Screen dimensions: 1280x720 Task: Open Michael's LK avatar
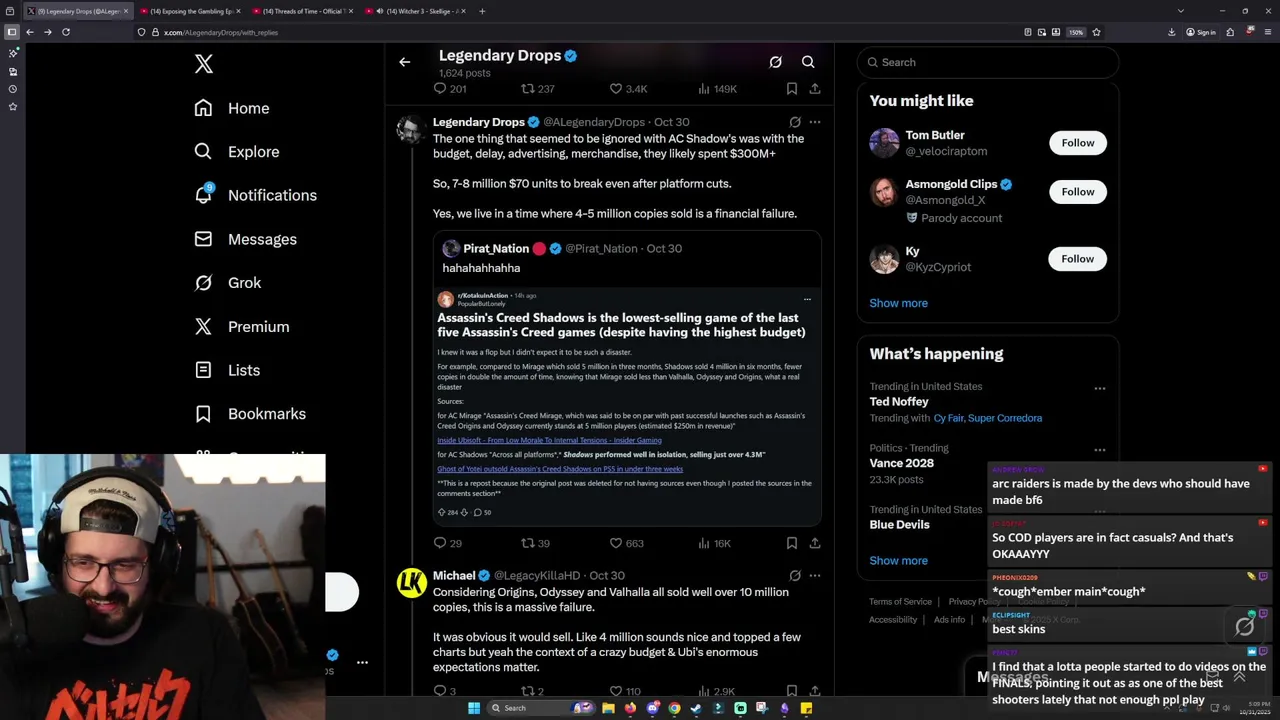point(411,583)
